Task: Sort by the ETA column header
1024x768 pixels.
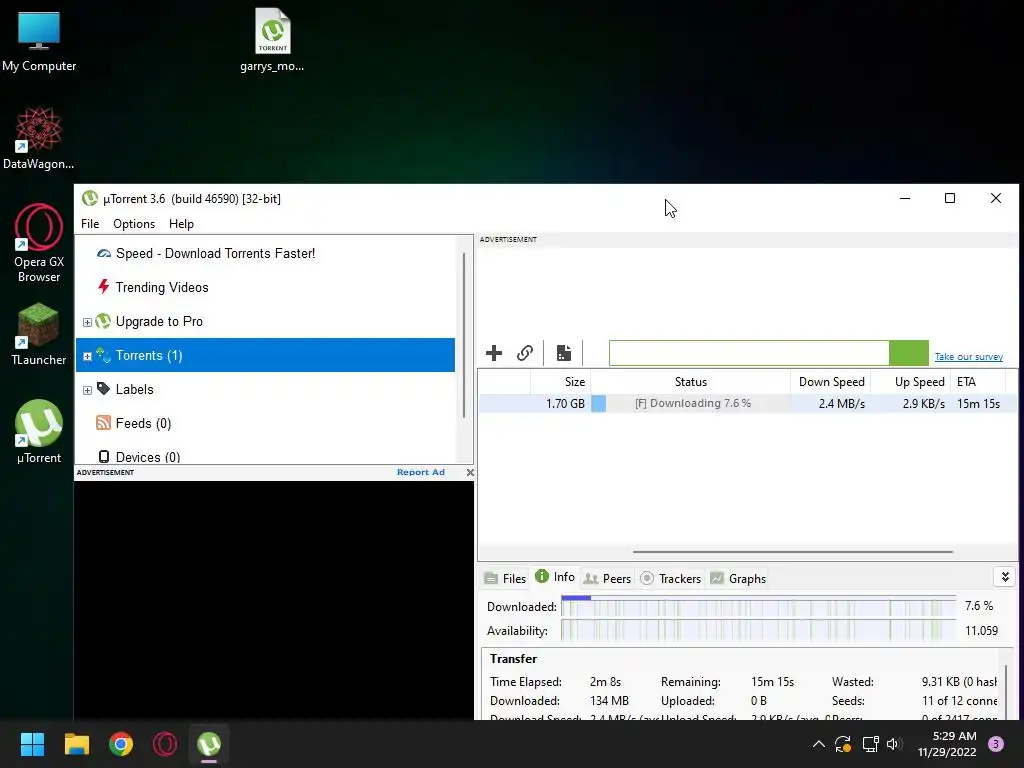Action: coord(978,382)
